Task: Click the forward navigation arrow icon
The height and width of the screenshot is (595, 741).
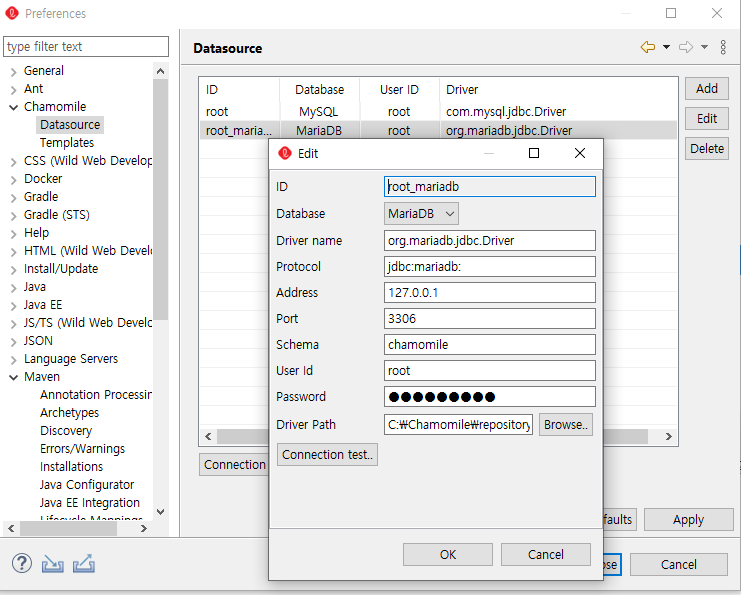Action: click(x=686, y=47)
